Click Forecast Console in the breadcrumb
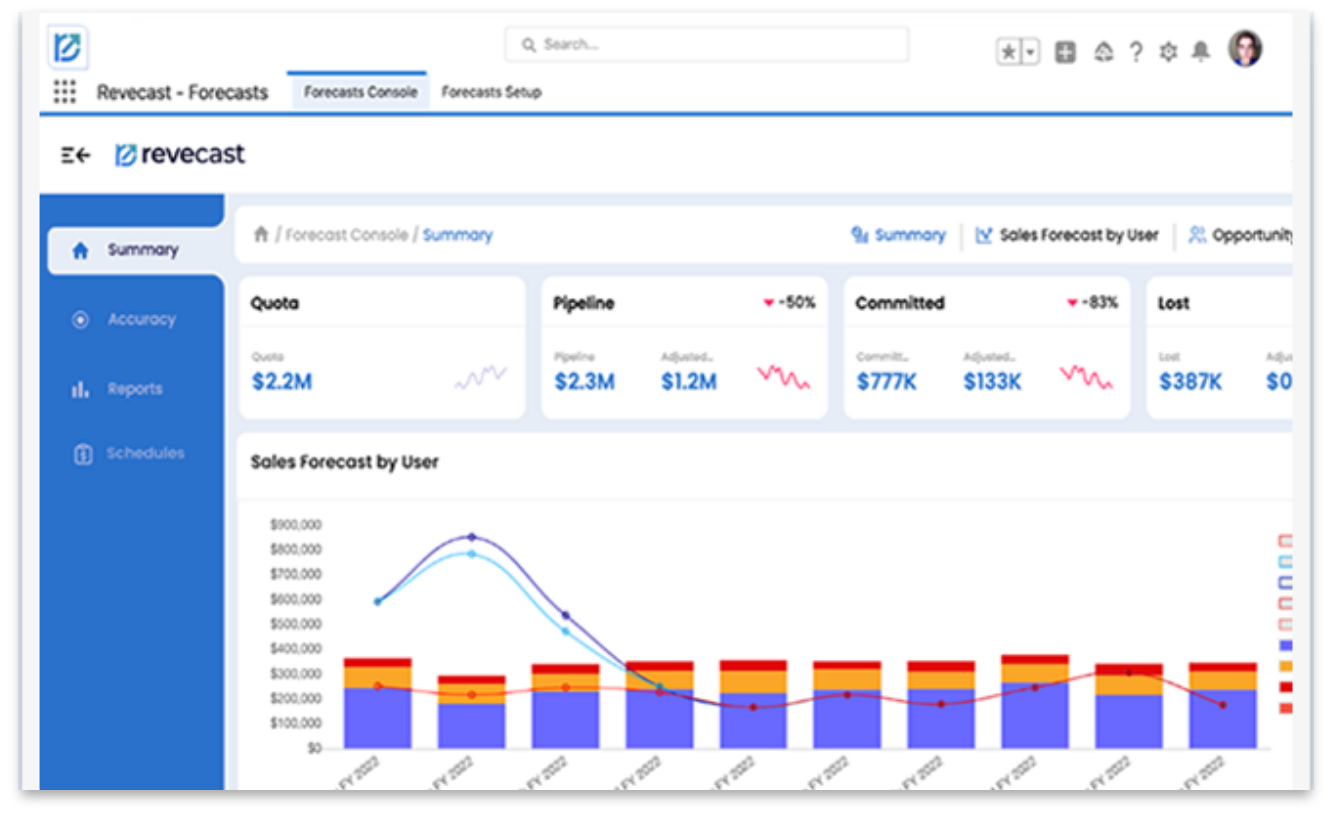 pos(346,235)
